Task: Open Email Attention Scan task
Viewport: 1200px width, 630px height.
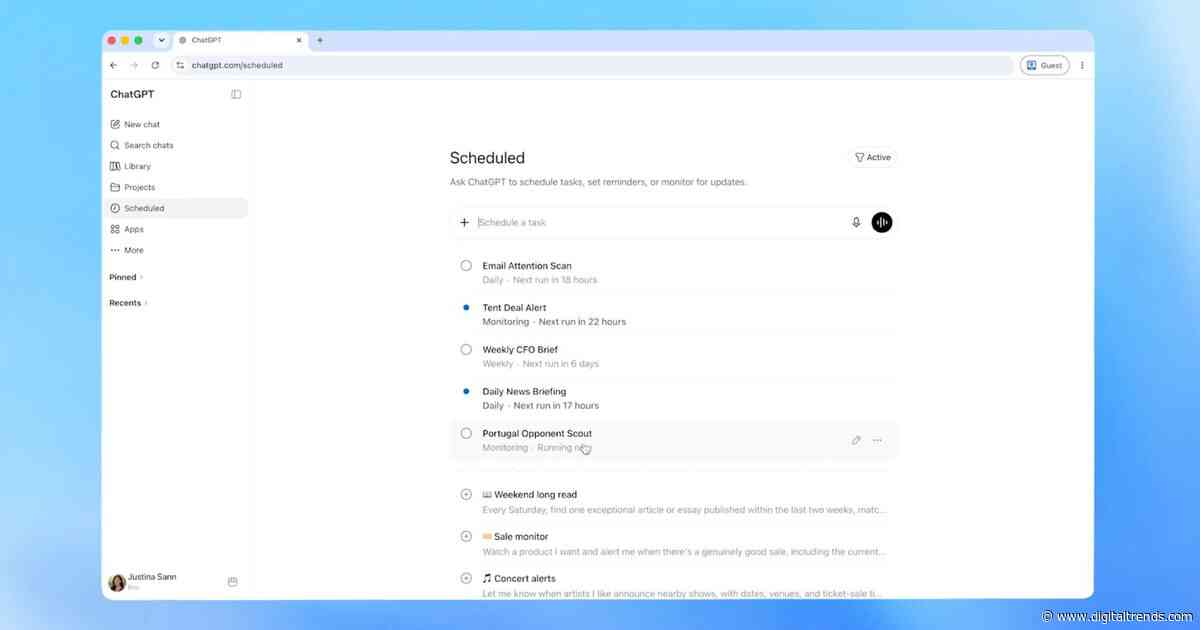Action: [674, 273]
